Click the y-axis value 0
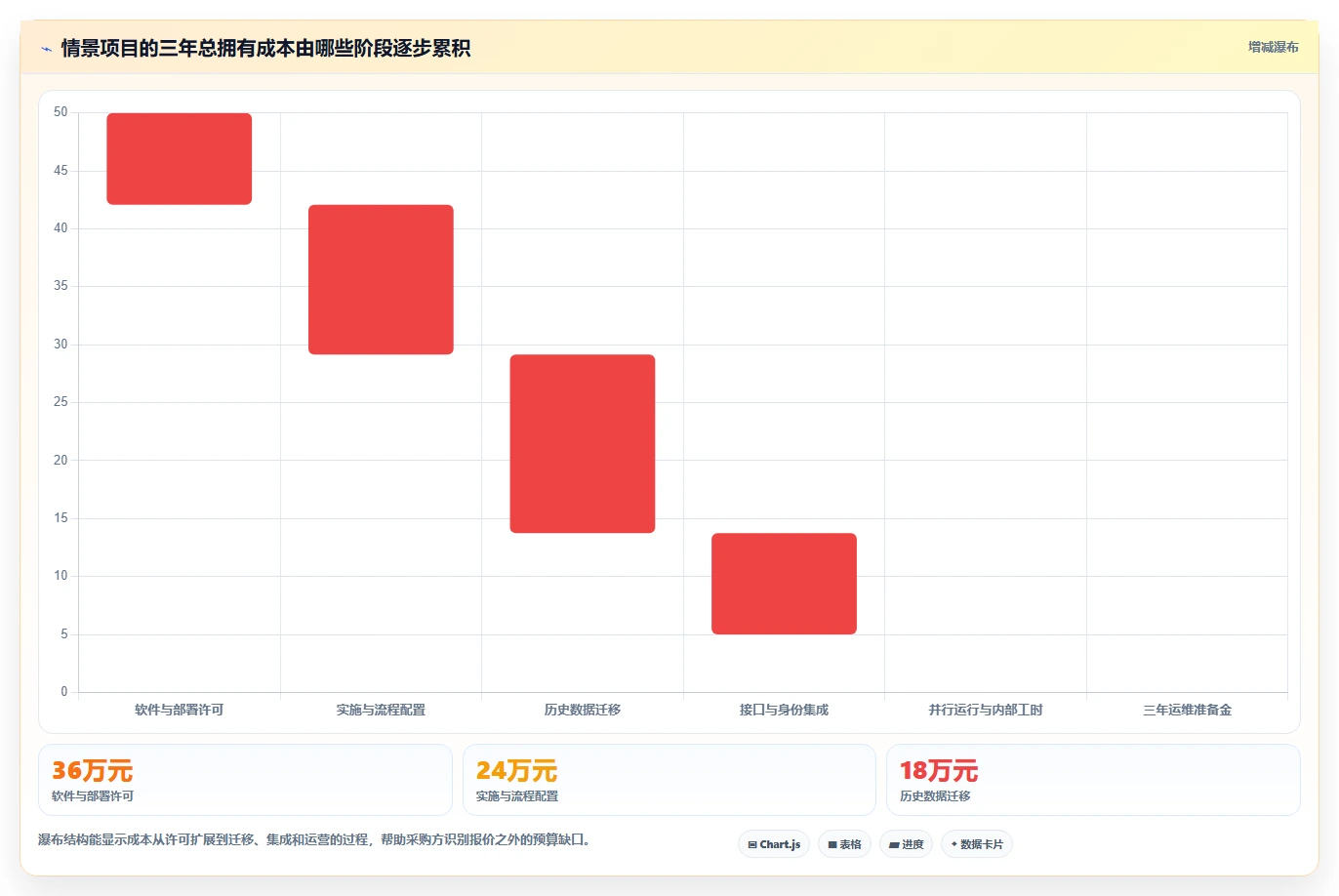 tap(64, 692)
